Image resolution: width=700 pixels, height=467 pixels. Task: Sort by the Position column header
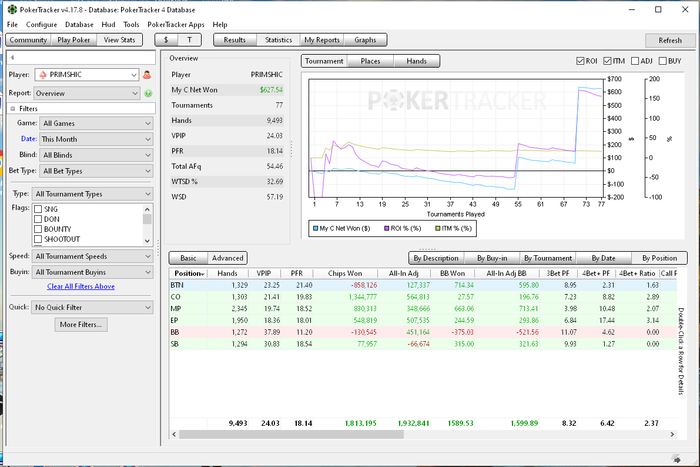[x=189, y=273]
